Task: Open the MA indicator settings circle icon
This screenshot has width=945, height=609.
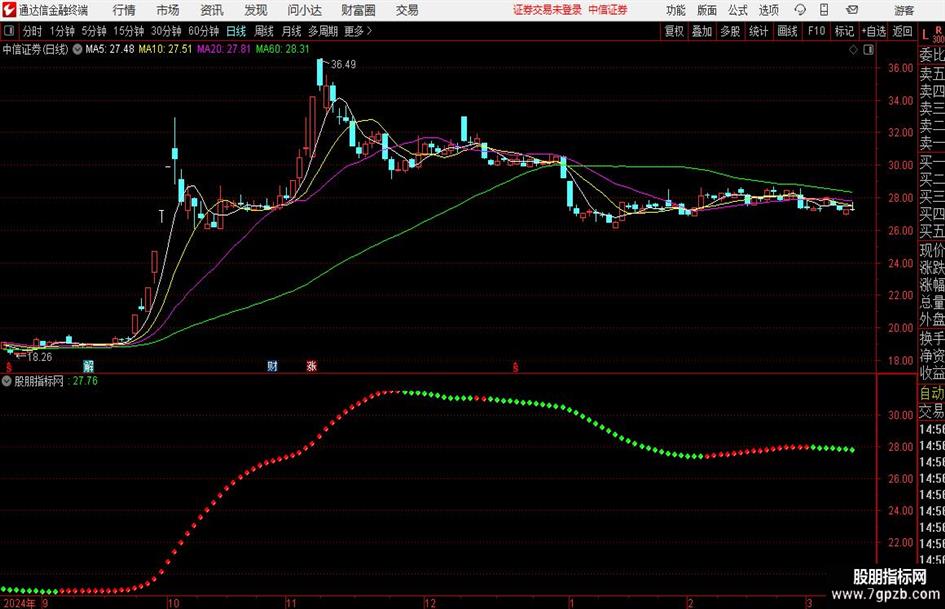Action: point(77,49)
